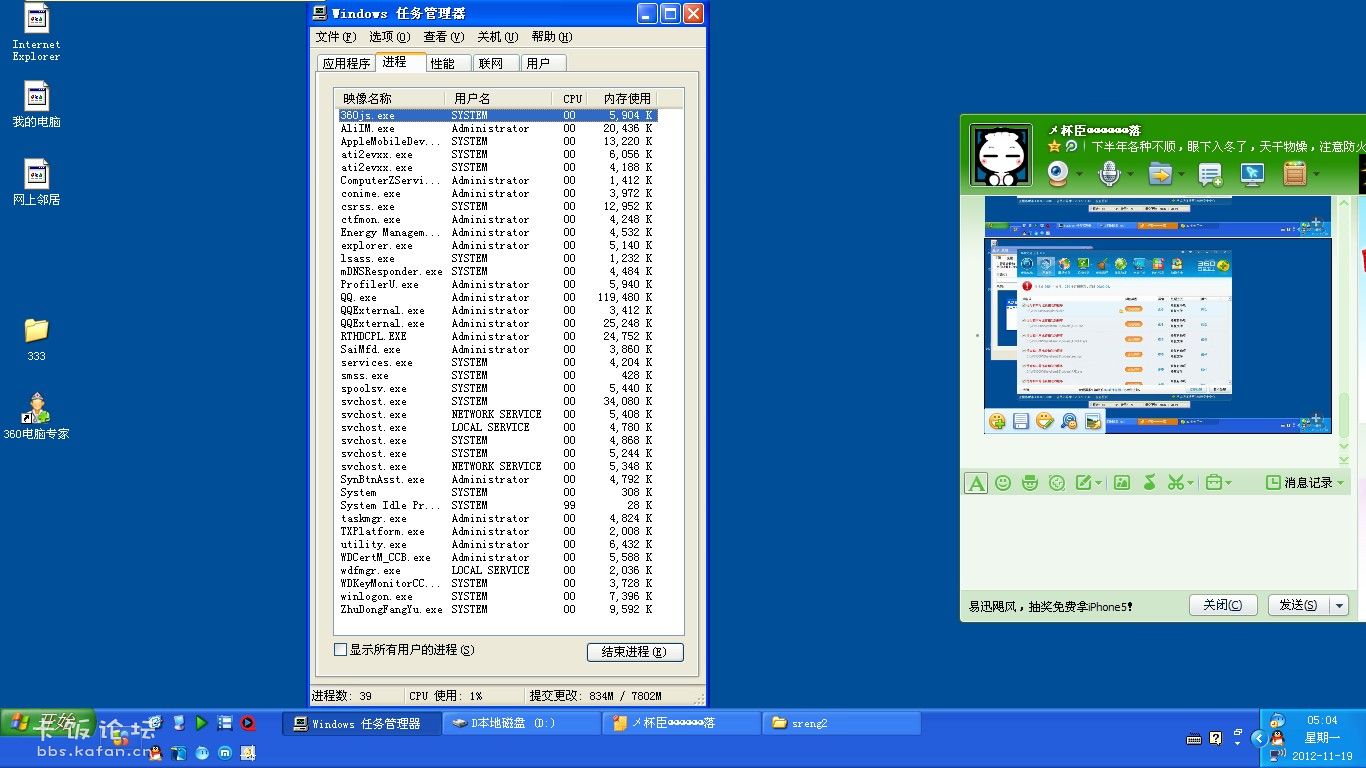Switch to sreng2 taskbar window
The height and width of the screenshot is (768, 1366).
(841, 723)
